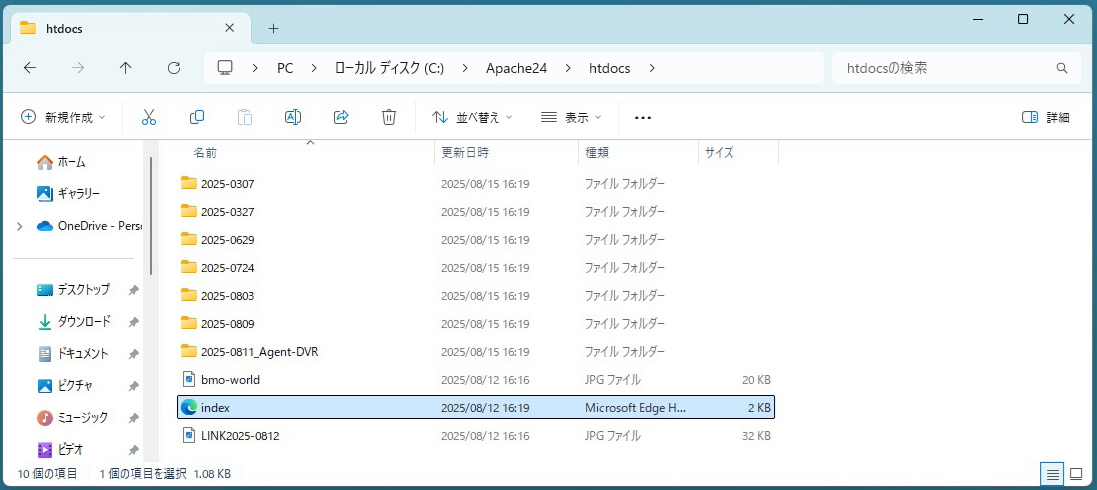The height and width of the screenshot is (490, 1097).
Task: Switch to details list view icon
Action: pos(1053,474)
